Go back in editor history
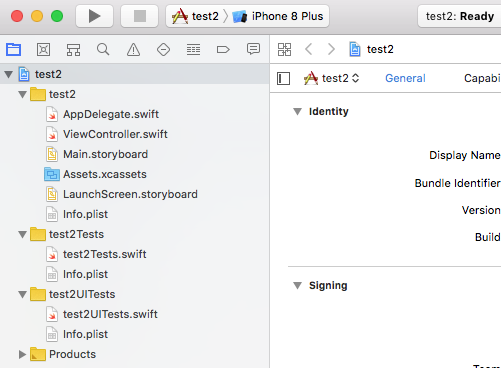 click(309, 49)
